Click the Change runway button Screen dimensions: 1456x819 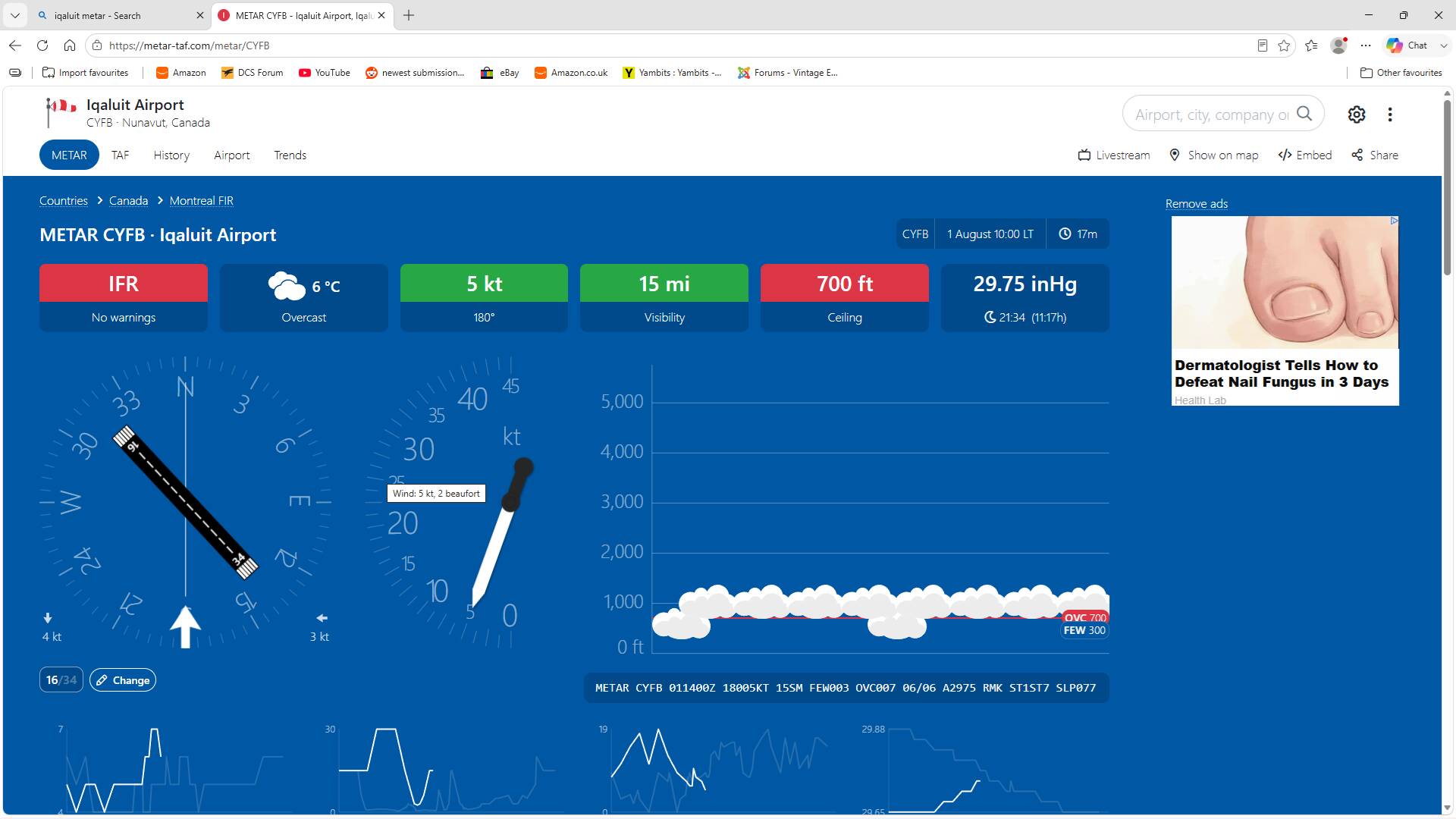click(123, 680)
